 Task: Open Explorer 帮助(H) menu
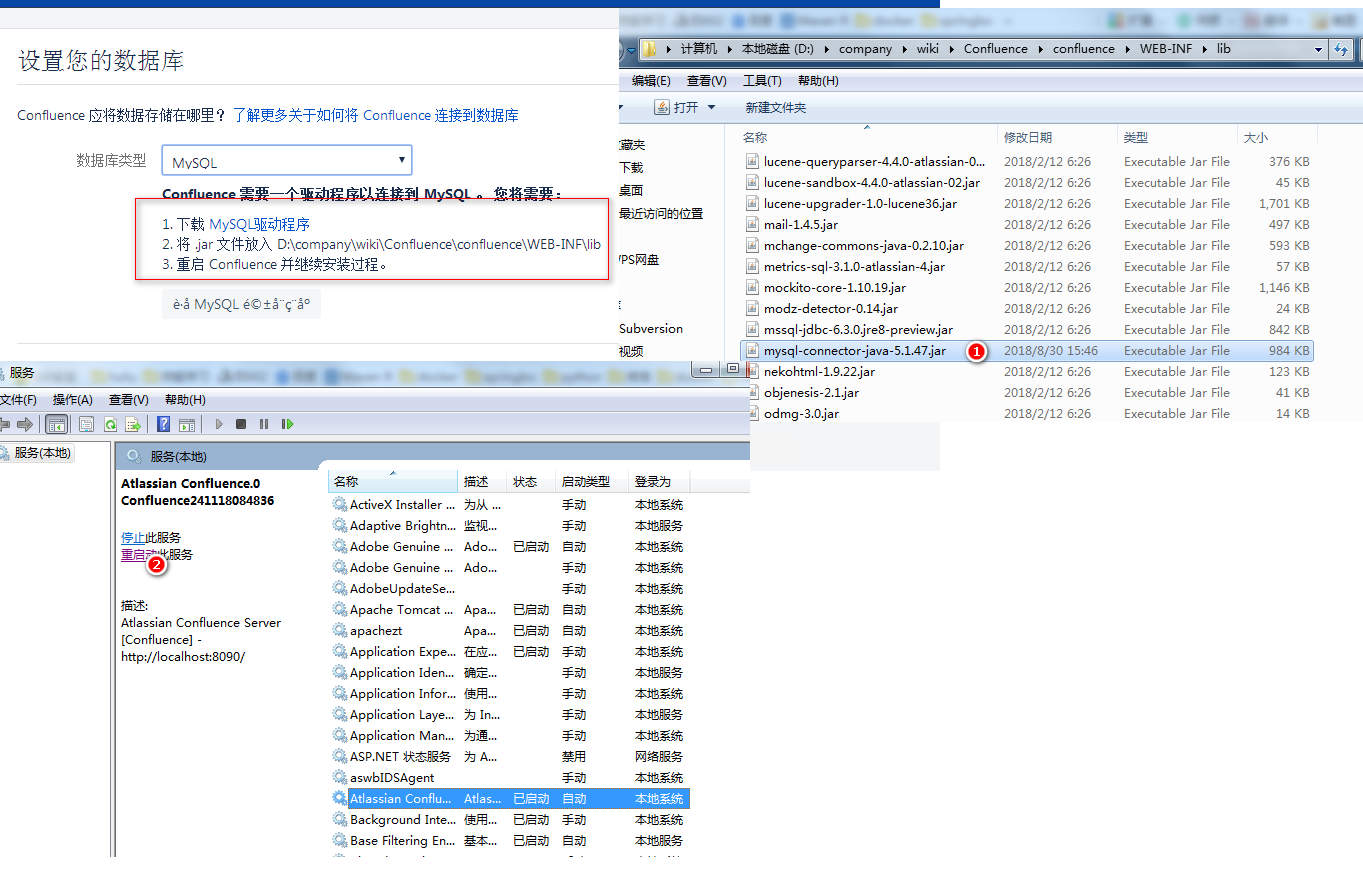pos(818,81)
